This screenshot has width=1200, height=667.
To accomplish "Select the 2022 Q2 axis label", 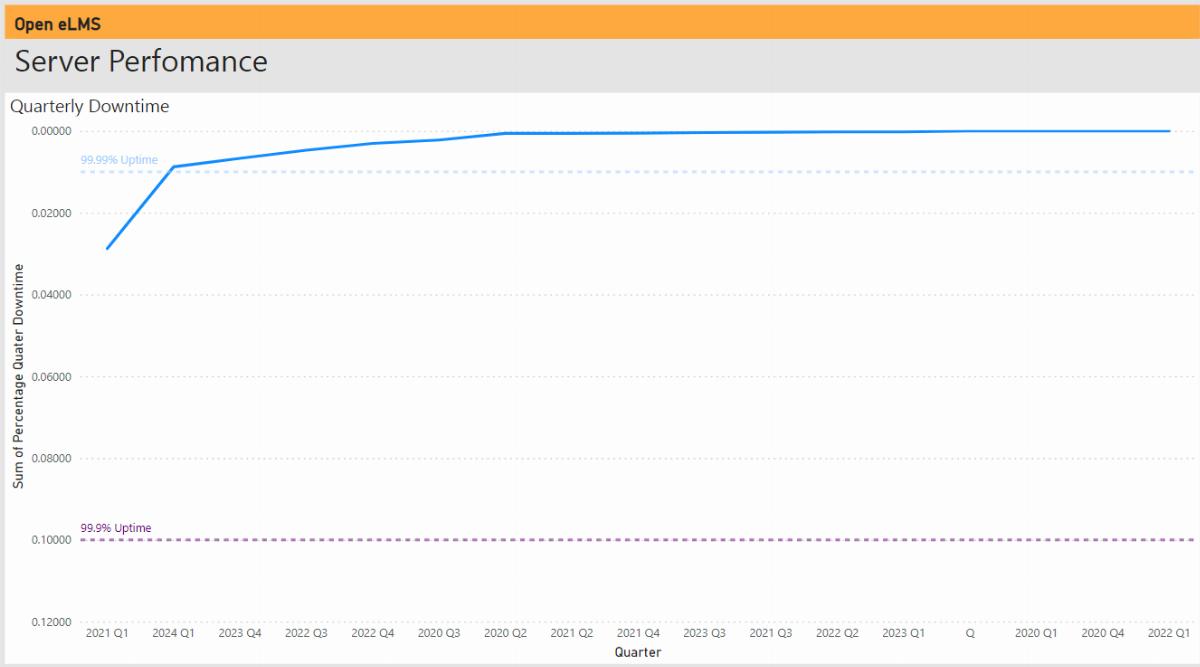I will coord(837,634).
